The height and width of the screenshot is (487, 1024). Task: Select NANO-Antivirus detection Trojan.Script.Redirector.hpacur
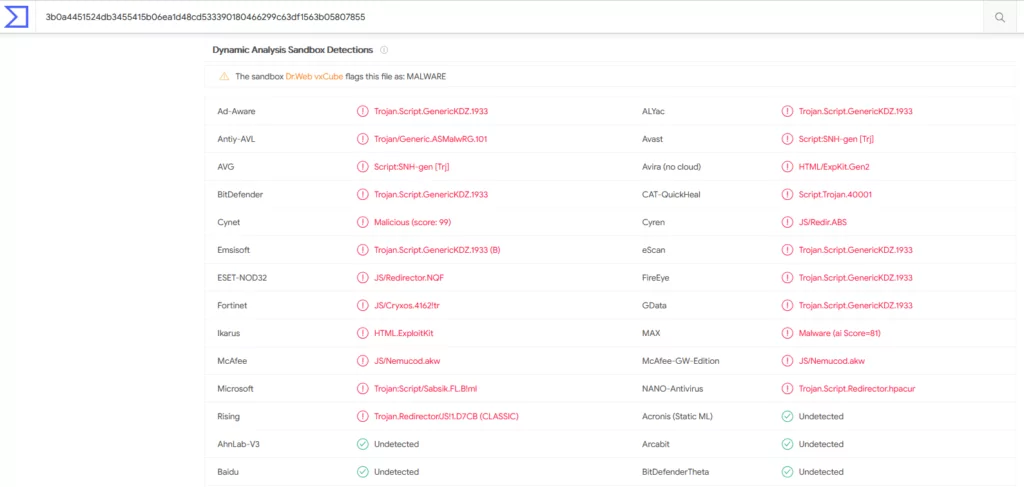click(x=857, y=388)
